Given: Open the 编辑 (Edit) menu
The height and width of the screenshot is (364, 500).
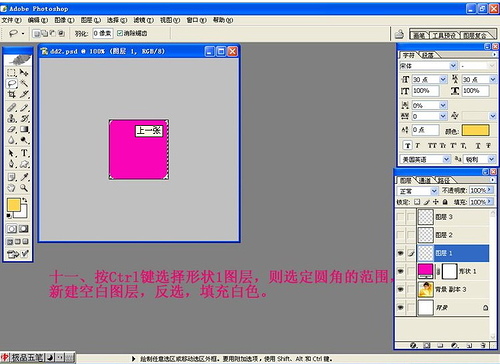Looking at the screenshot, I should (38, 20).
